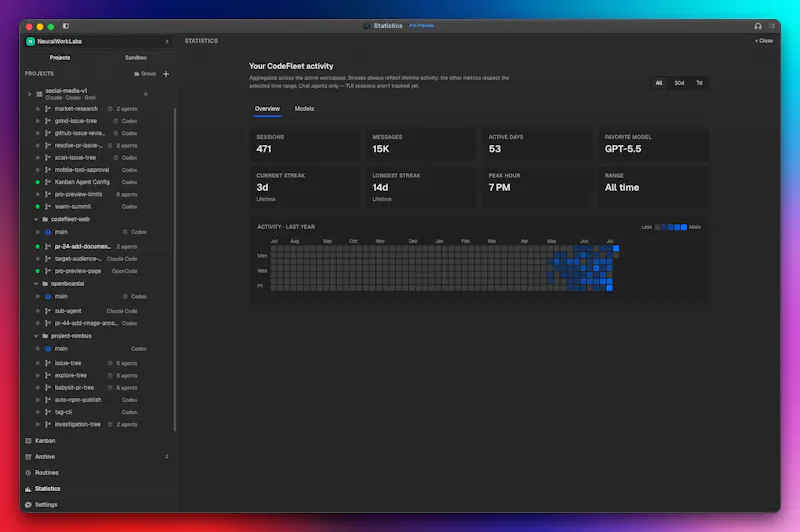Viewport: 800px width, 532px height.
Task: Select the Statistics chart icon in sidebar
Action: [29, 489]
